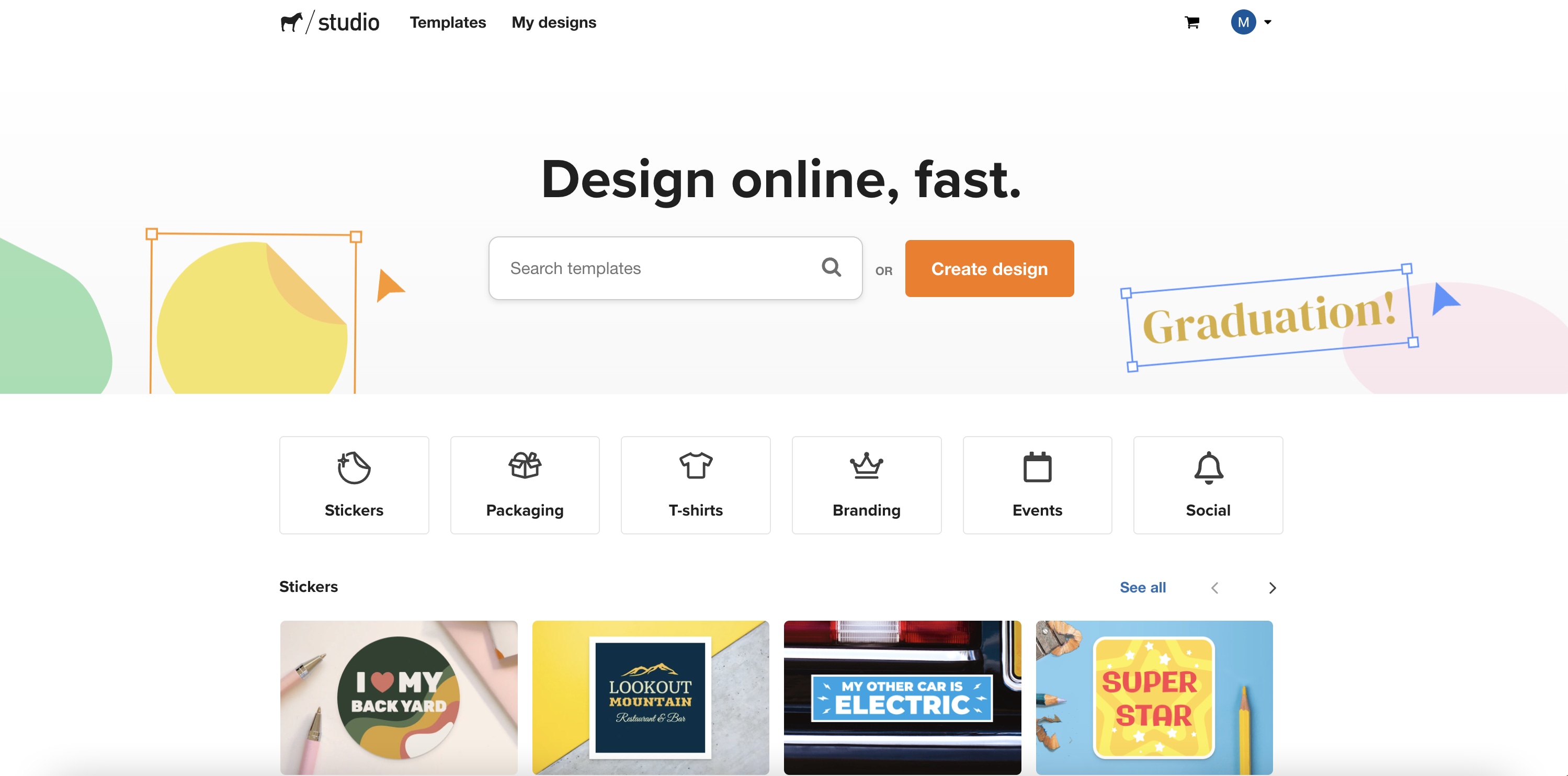The height and width of the screenshot is (776, 1568).
Task: Click the orange Create design button
Action: tap(989, 268)
